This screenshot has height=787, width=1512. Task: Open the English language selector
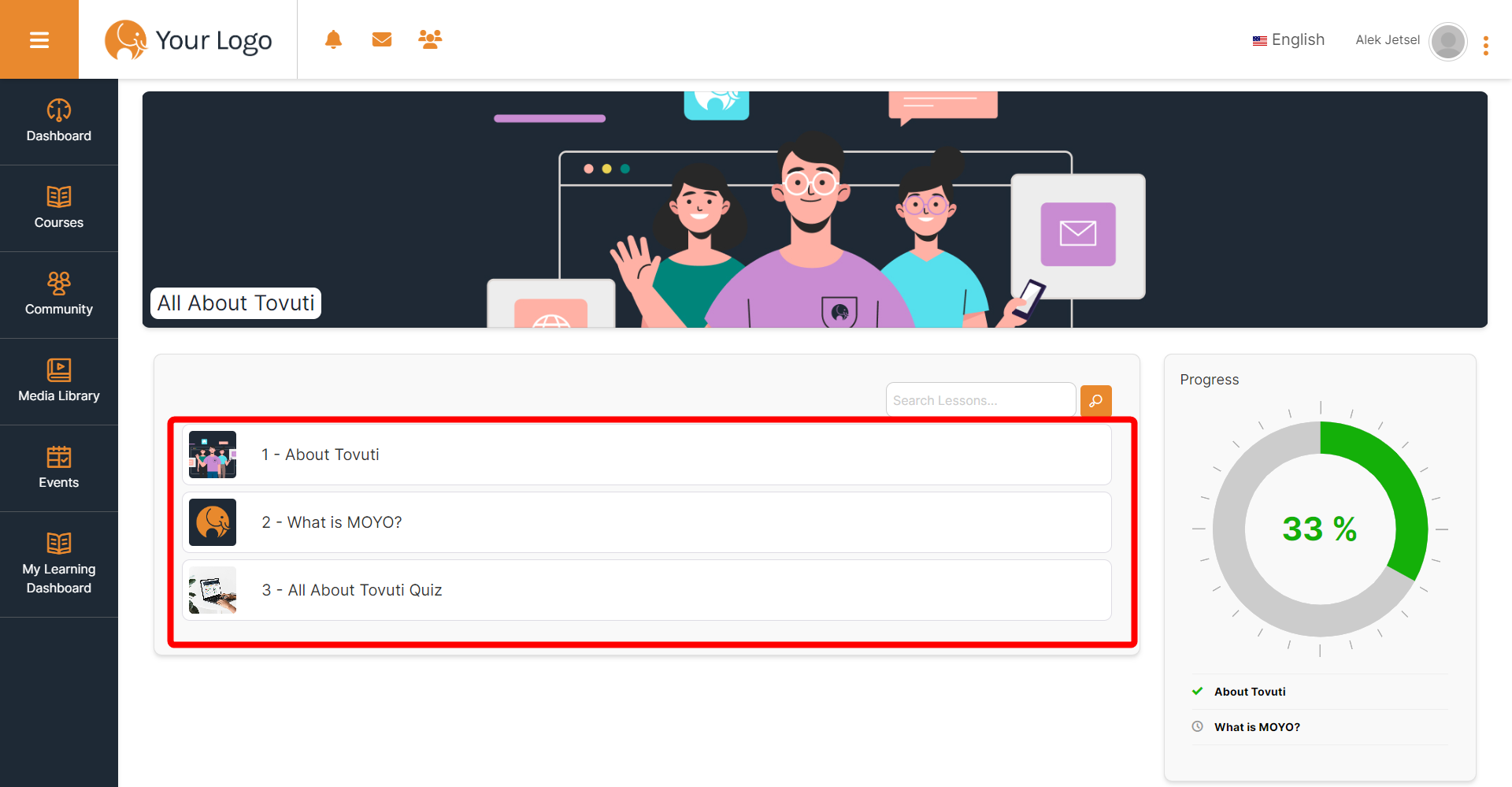click(x=1289, y=39)
